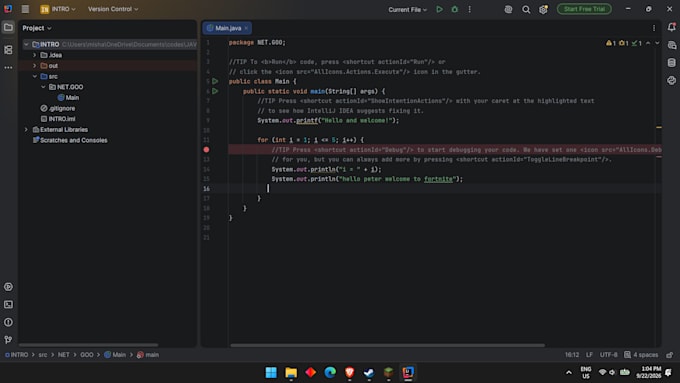Change UTF-8 file encoding
680x383 pixels.
point(608,355)
